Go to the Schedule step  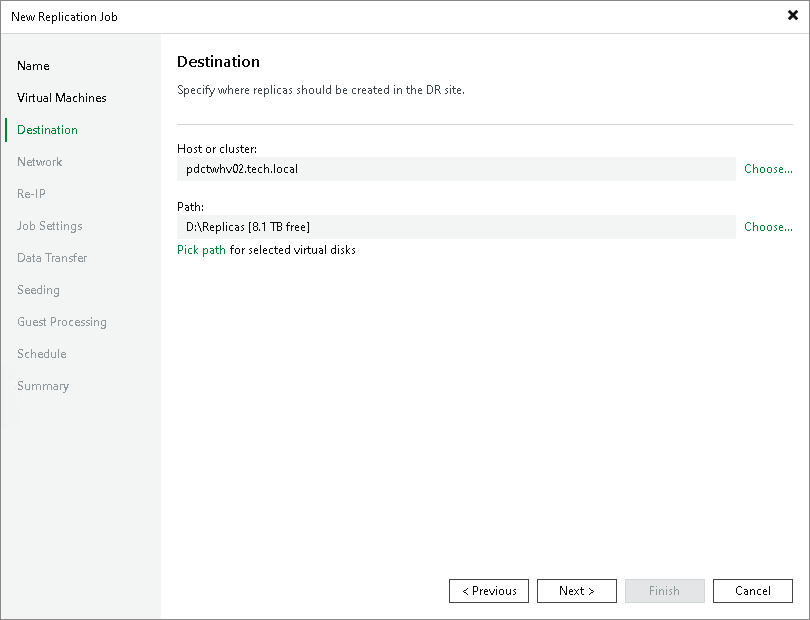(x=41, y=353)
